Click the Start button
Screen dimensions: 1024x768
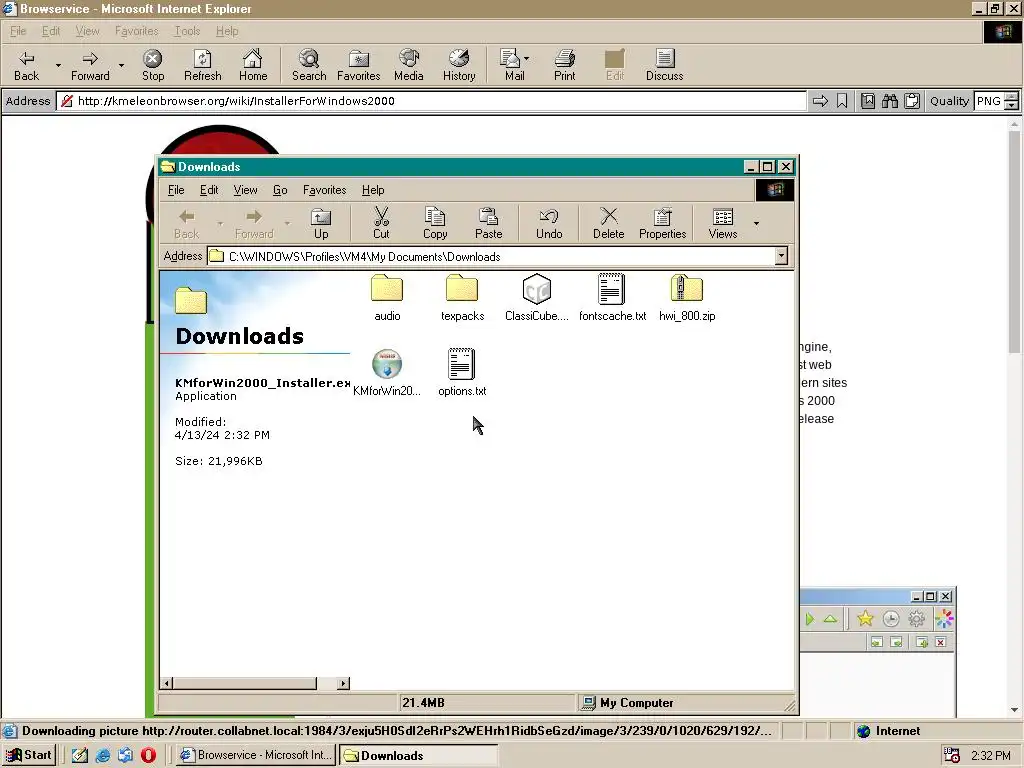29,755
